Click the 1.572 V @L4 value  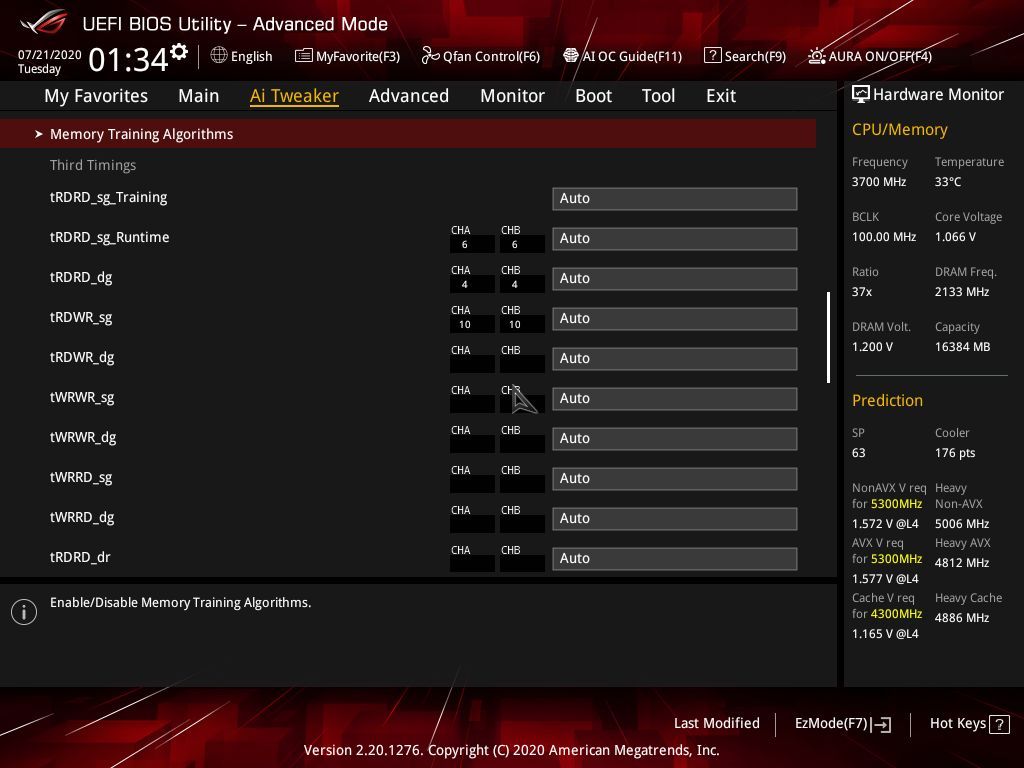coord(885,523)
